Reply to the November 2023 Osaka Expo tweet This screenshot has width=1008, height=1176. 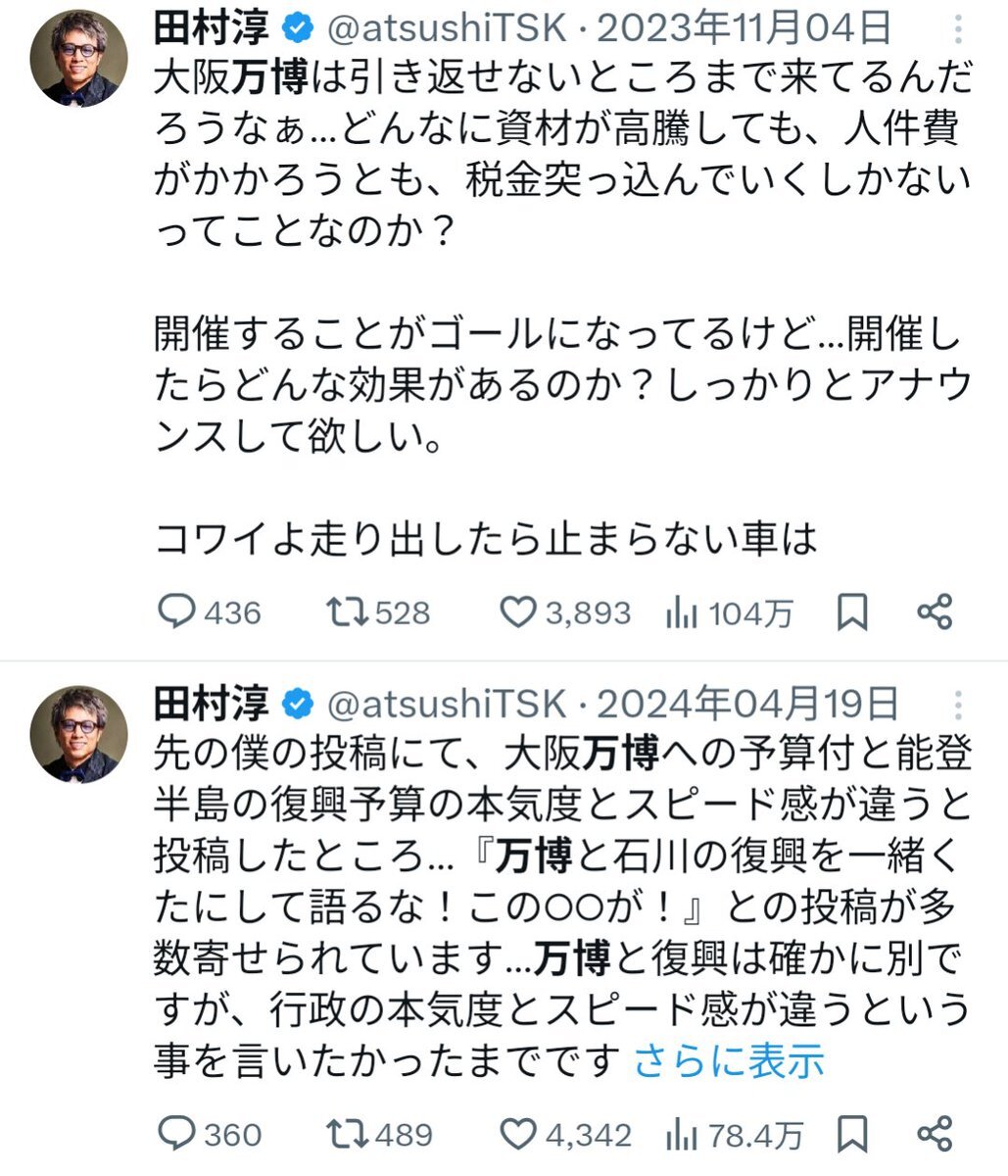[x=178, y=613]
